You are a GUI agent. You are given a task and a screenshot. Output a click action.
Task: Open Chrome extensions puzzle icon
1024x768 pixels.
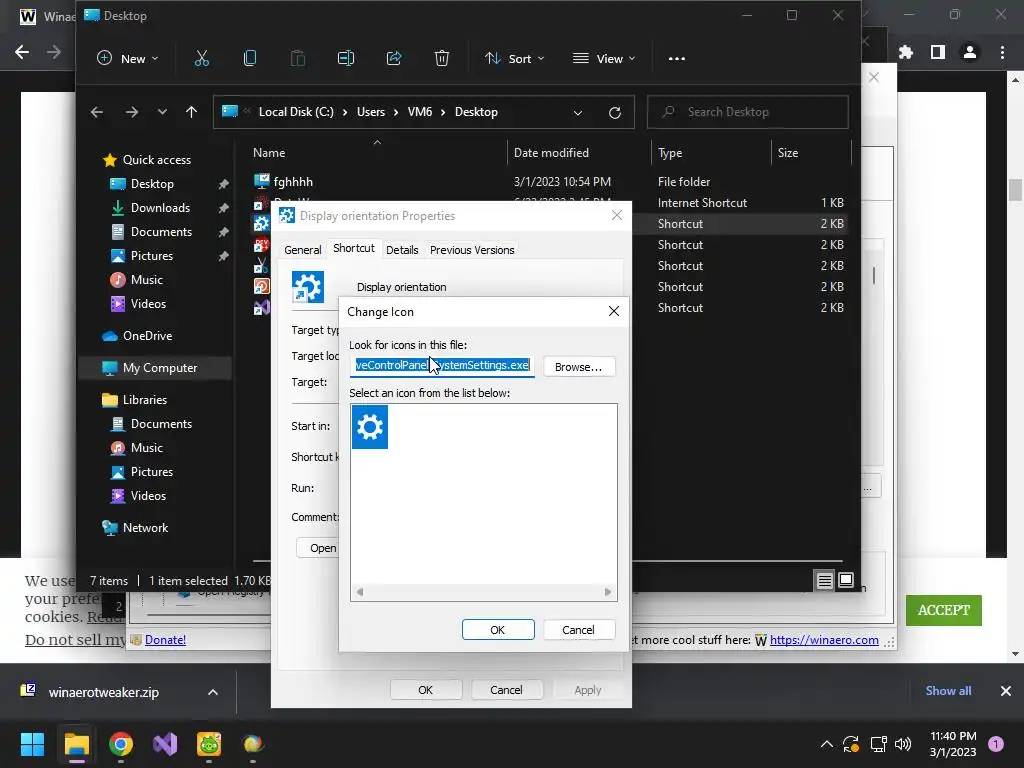[x=906, y=52]
